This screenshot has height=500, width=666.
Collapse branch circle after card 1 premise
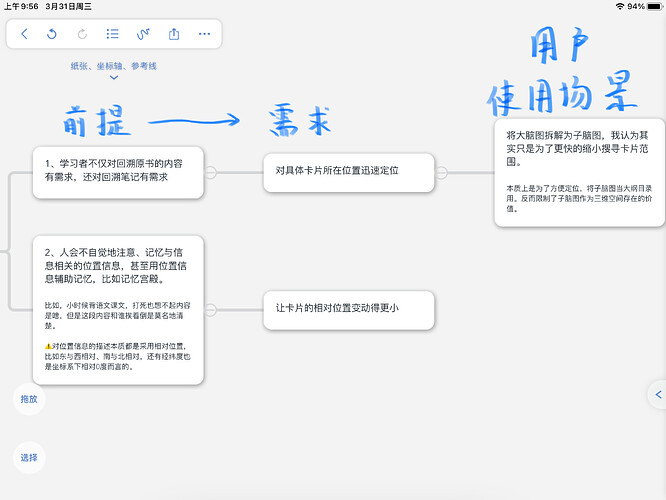click(x=211, y=172)
